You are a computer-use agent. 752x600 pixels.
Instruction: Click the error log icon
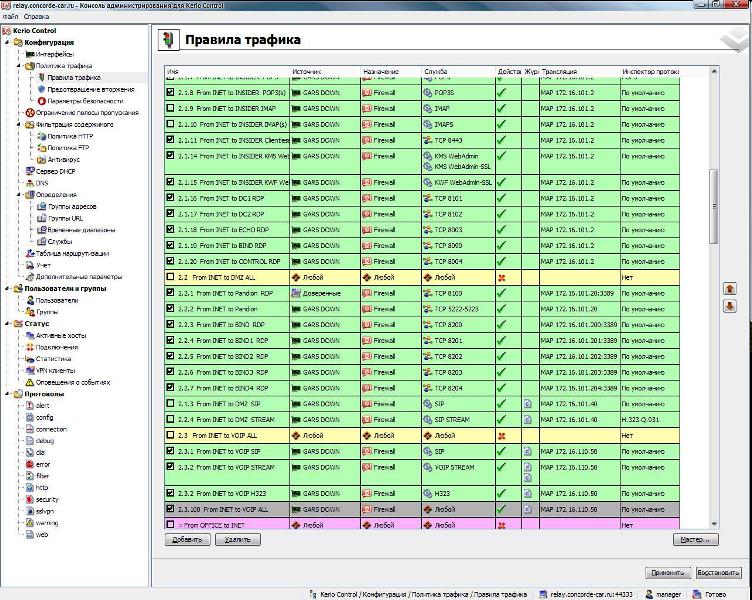pyautogui.click(x=30, y=464)
